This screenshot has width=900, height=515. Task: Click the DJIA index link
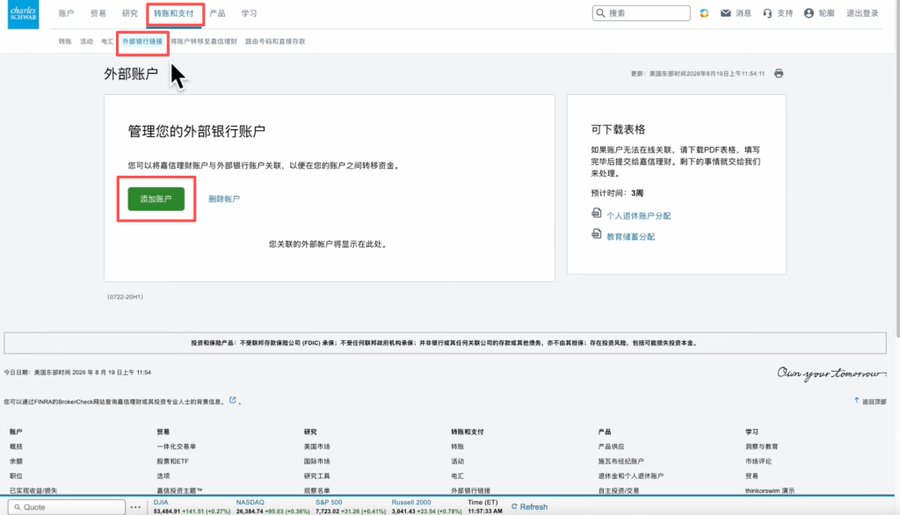pos(161,502)
